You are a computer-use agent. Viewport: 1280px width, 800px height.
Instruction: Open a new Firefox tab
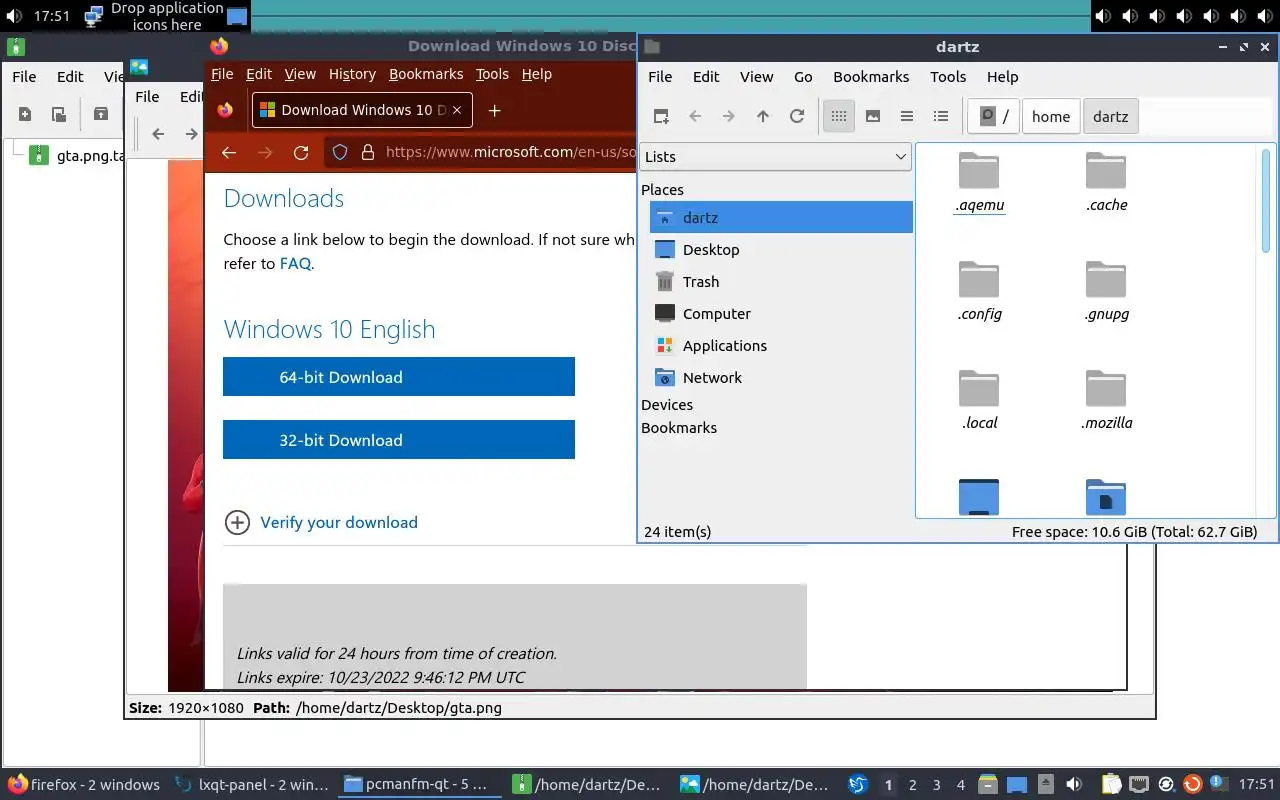(x=494, y=110)
